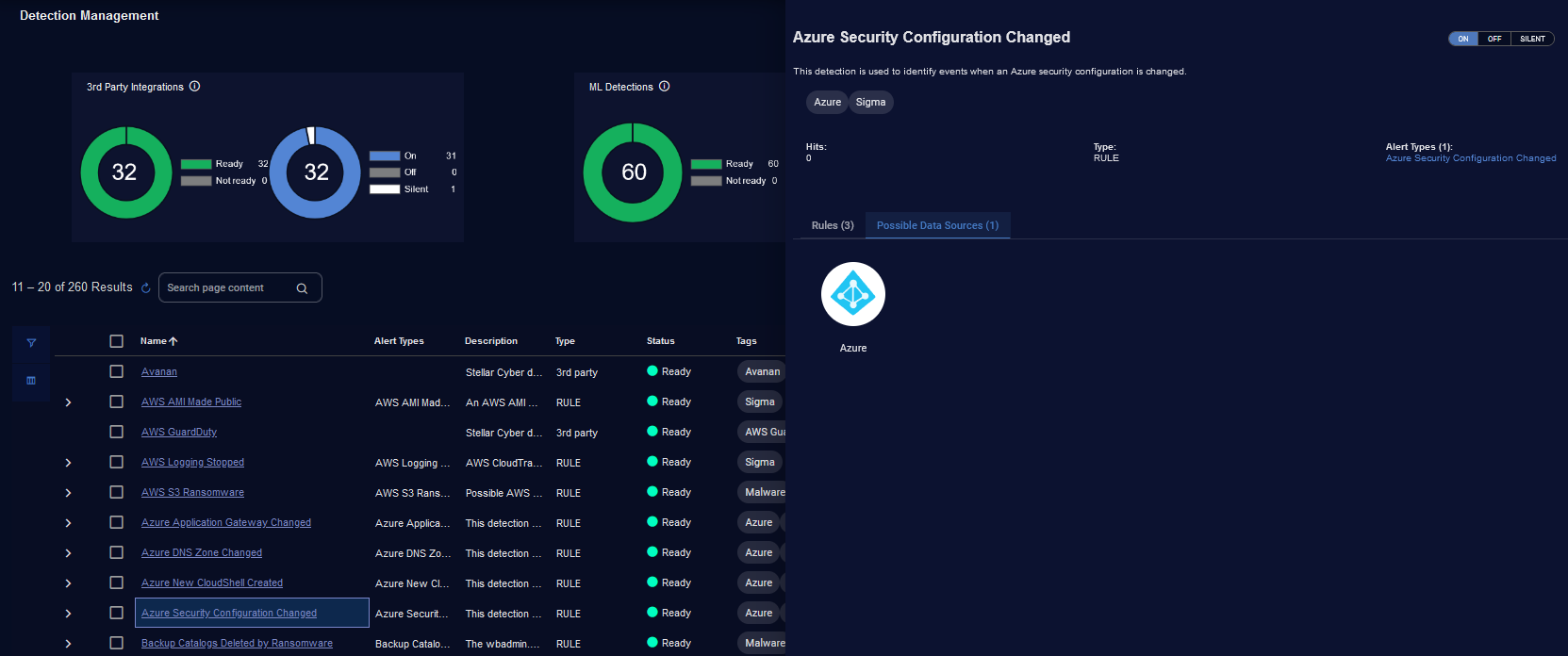Tick the AWS Logging Stopped checkbox
Screen dimensions: 1568x656
(117, 462)
